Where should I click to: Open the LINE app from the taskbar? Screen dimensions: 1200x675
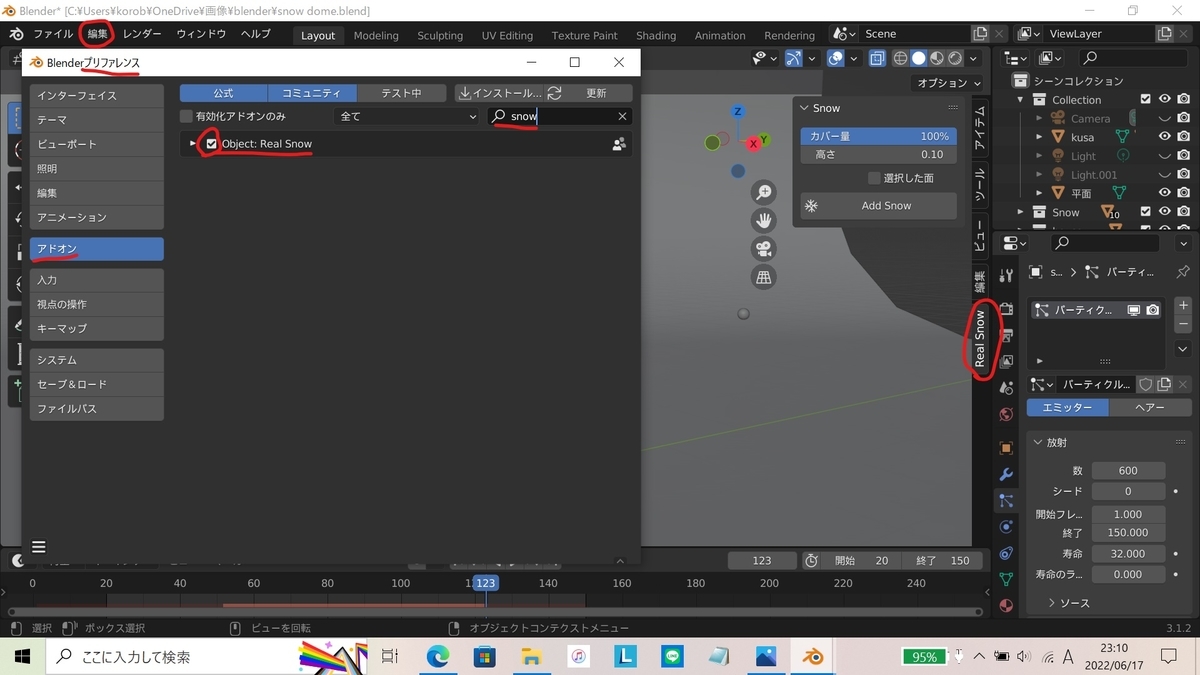672,656
